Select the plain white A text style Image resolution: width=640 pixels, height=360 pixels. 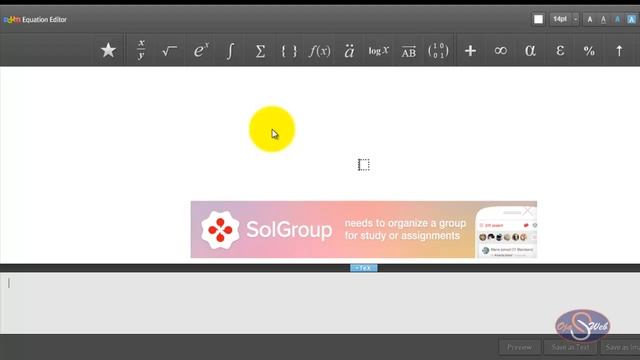pyautogui.click(x=590, y=19)
